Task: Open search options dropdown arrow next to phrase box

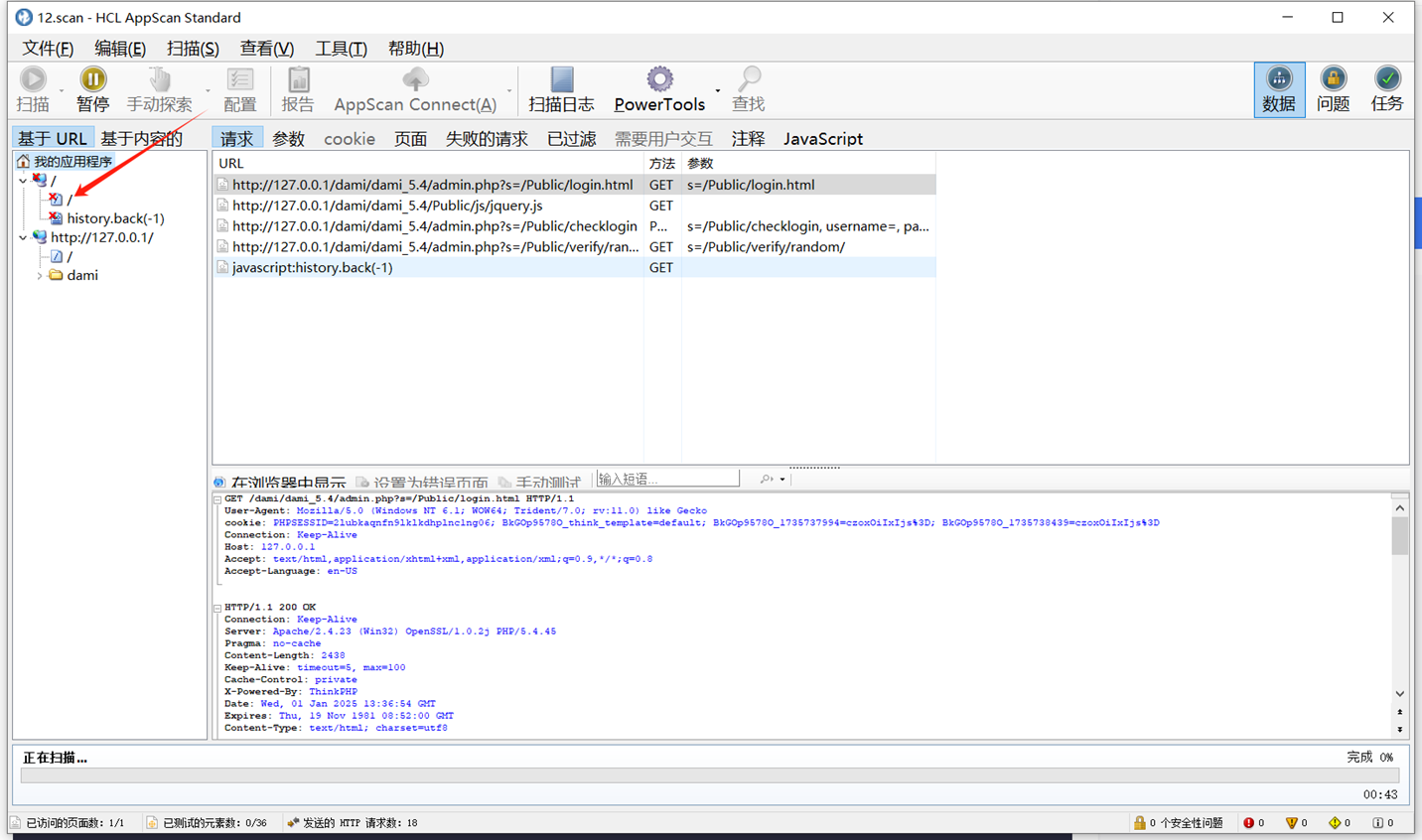Action: [782, 480]
